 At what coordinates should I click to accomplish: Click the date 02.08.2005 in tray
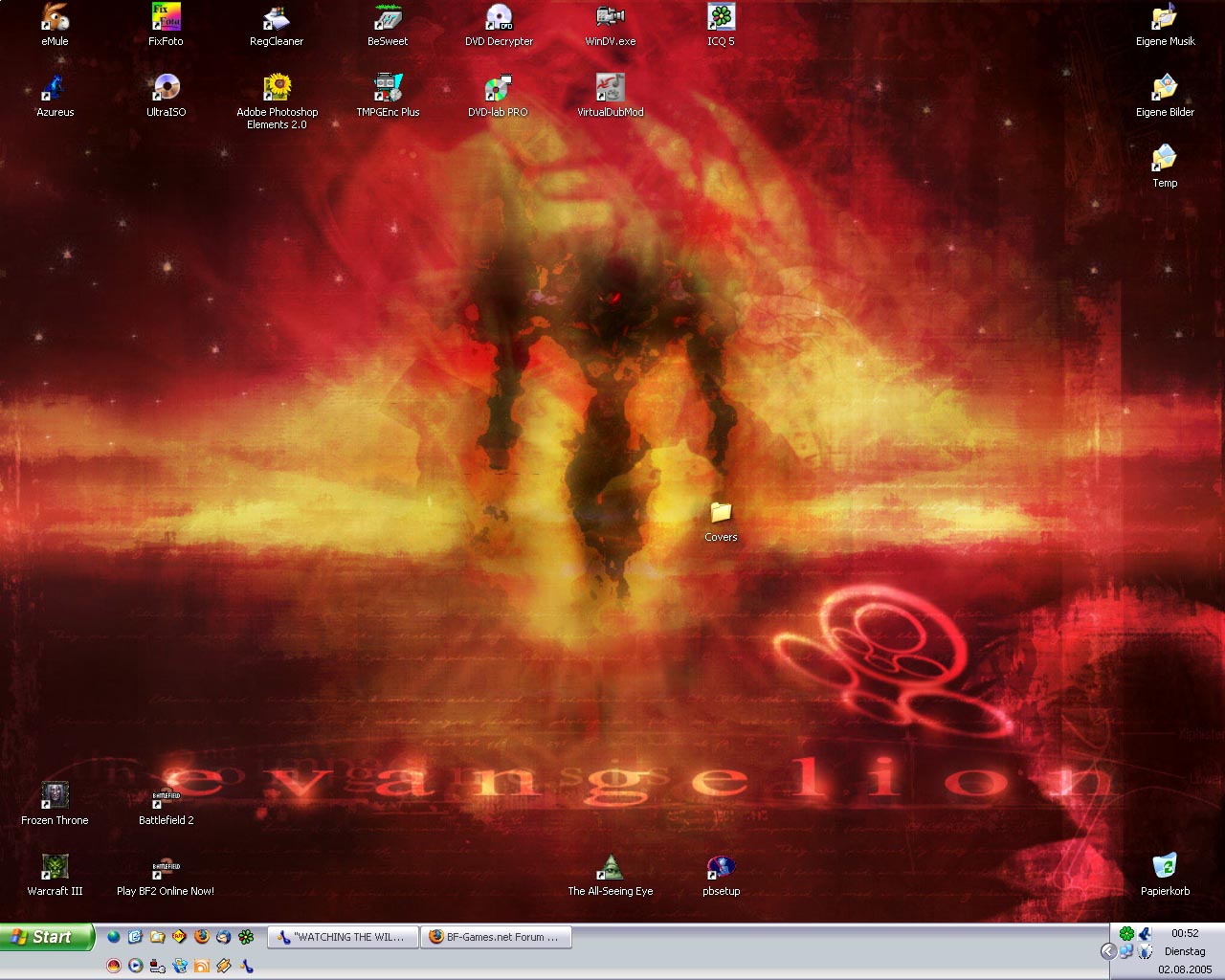tap(1185, 969)
